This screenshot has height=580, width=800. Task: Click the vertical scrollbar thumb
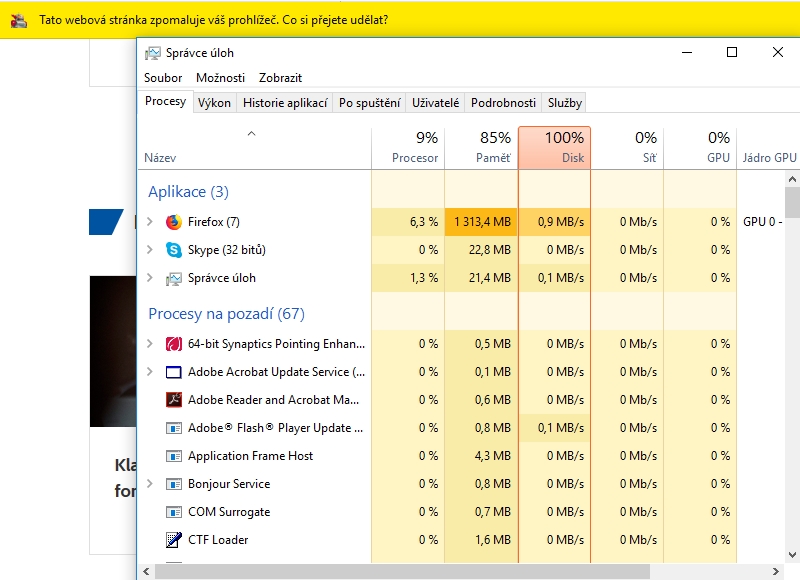[x=792, y=202]
